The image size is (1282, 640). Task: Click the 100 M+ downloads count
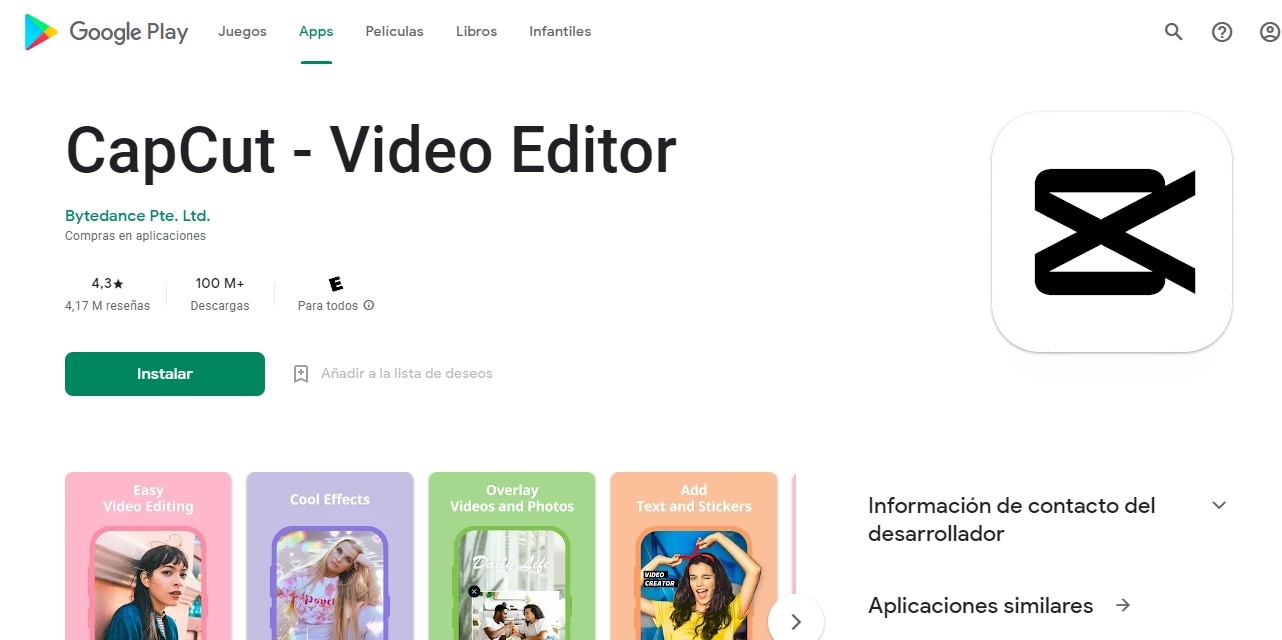[x=220, y=284]
